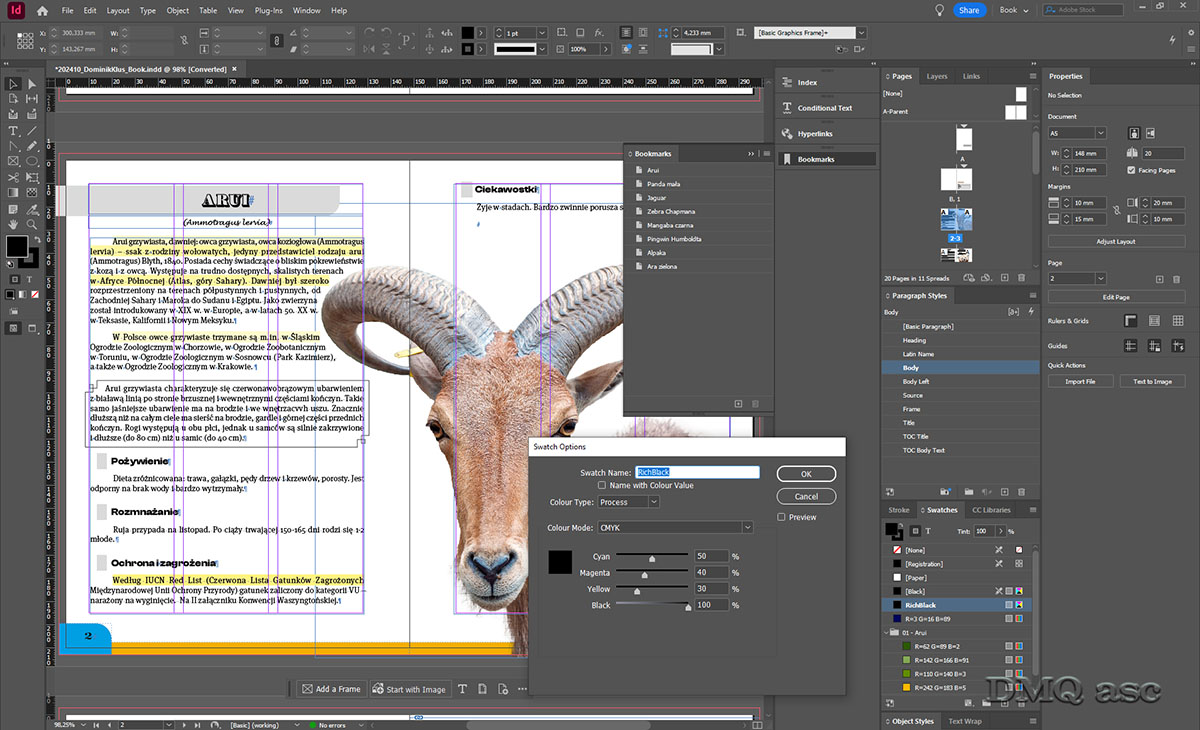Switch to the Layers tab
Image resolution: width=1200 pixels, height=730 pixels.
(x=937, y=76)
